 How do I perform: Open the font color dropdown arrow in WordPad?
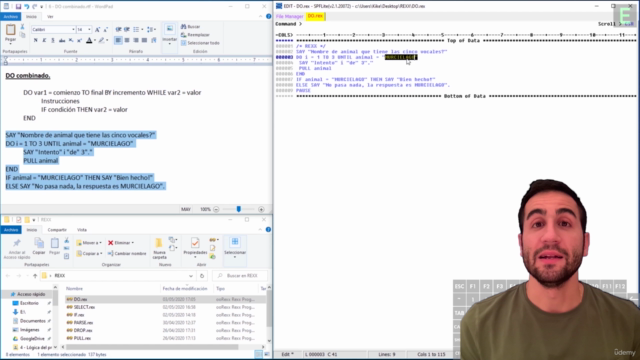click(x=95, y=40)
